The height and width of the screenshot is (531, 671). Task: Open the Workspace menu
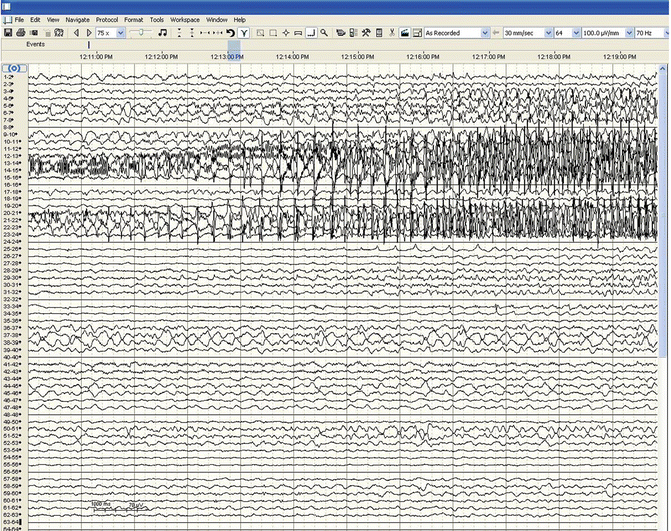tap(184, 20)
